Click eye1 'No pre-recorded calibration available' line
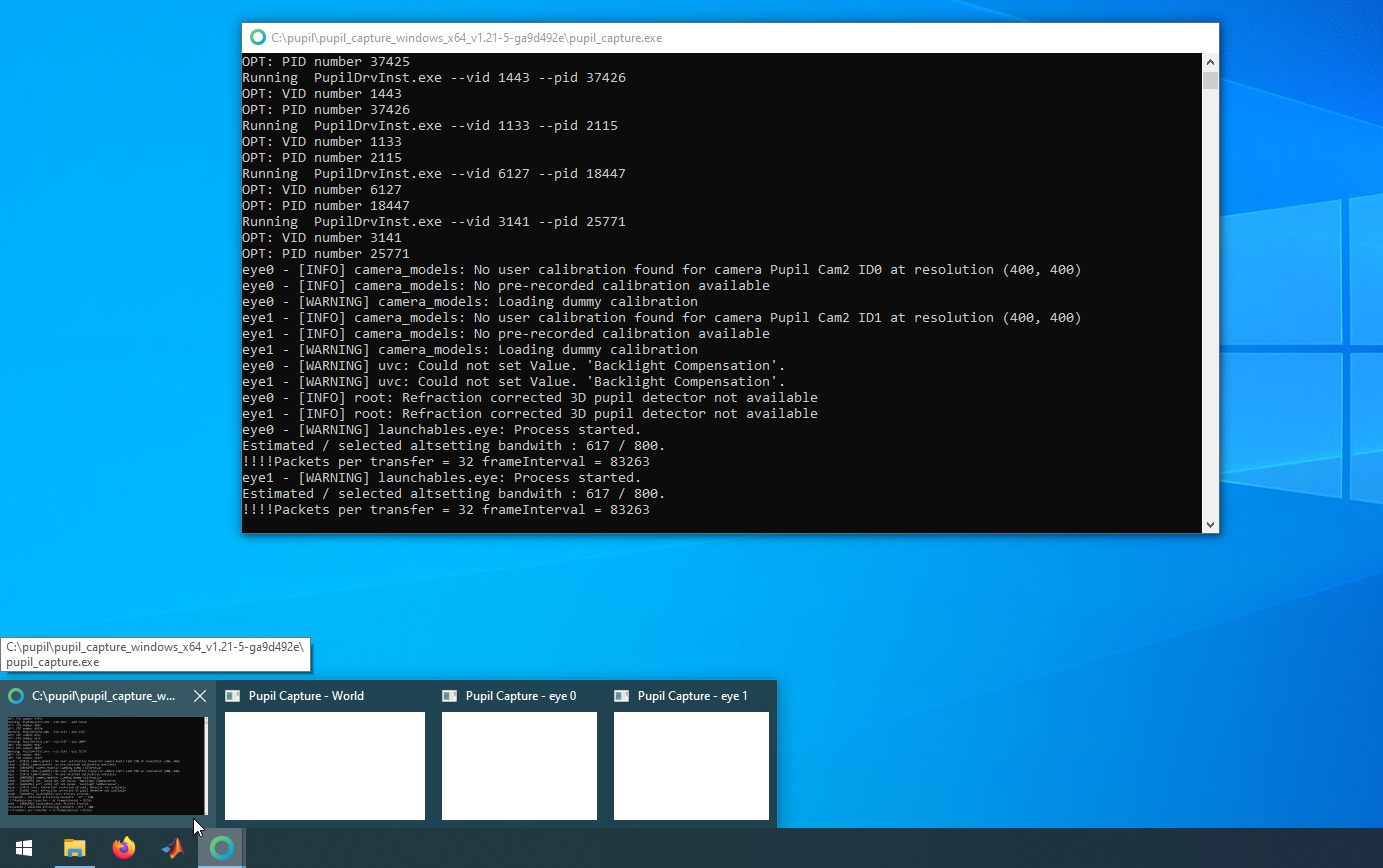Image resolution: width=1383 pixels, height=868 pixels. coord(506,333)
